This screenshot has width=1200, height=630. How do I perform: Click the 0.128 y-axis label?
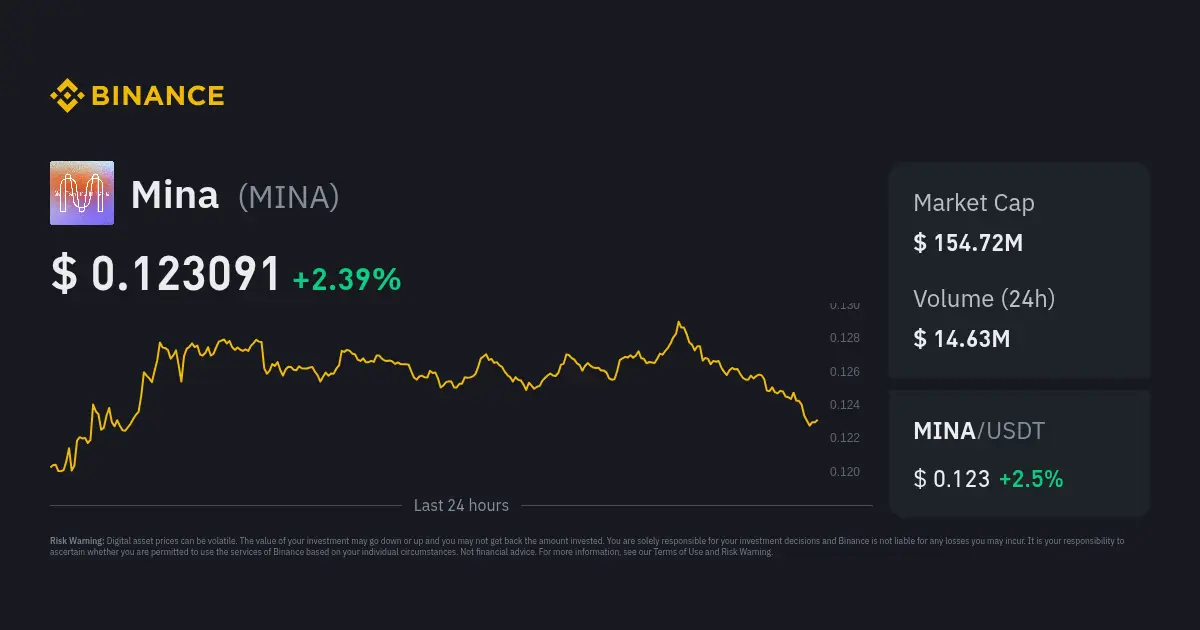pos(845,338)
